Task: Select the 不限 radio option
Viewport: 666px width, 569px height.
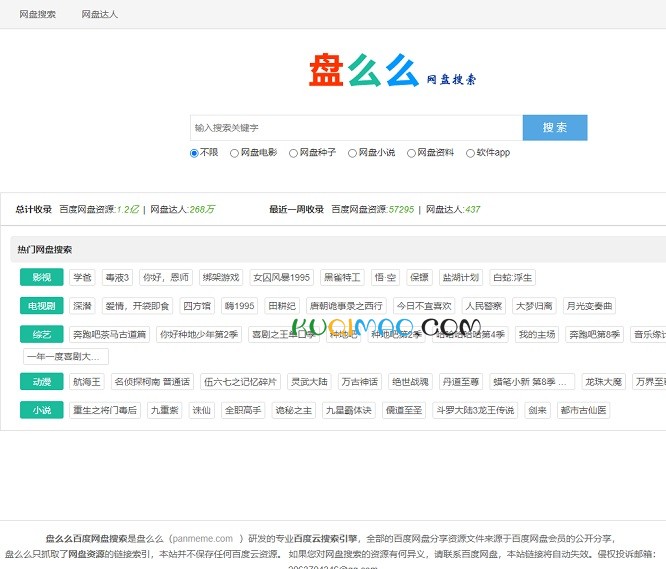Action: [x=194, y=153]
